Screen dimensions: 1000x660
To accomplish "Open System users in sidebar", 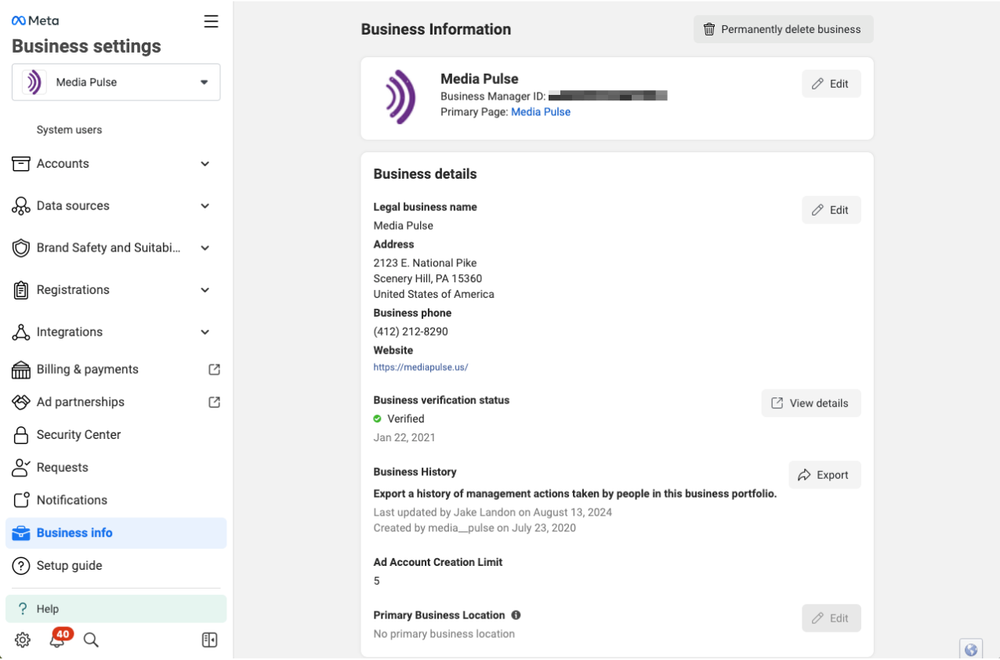I will pyautogui.click(x=69, y=129).
